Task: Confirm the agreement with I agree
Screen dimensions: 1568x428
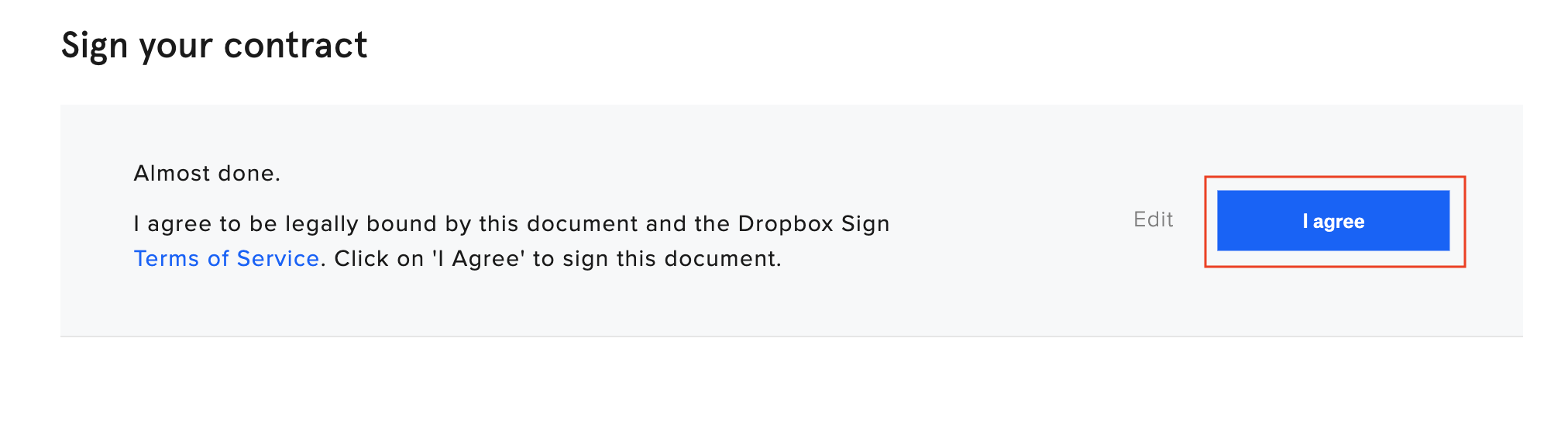Action: [1332, 221]
